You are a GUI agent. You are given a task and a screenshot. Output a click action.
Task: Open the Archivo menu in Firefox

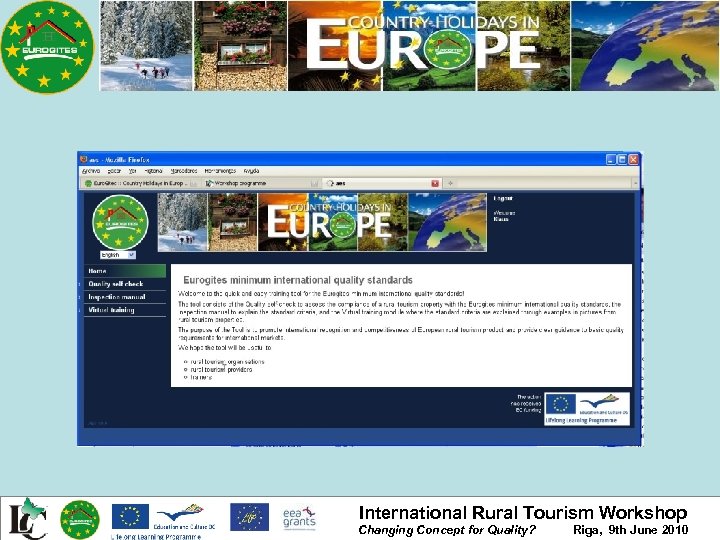(91, 171)
